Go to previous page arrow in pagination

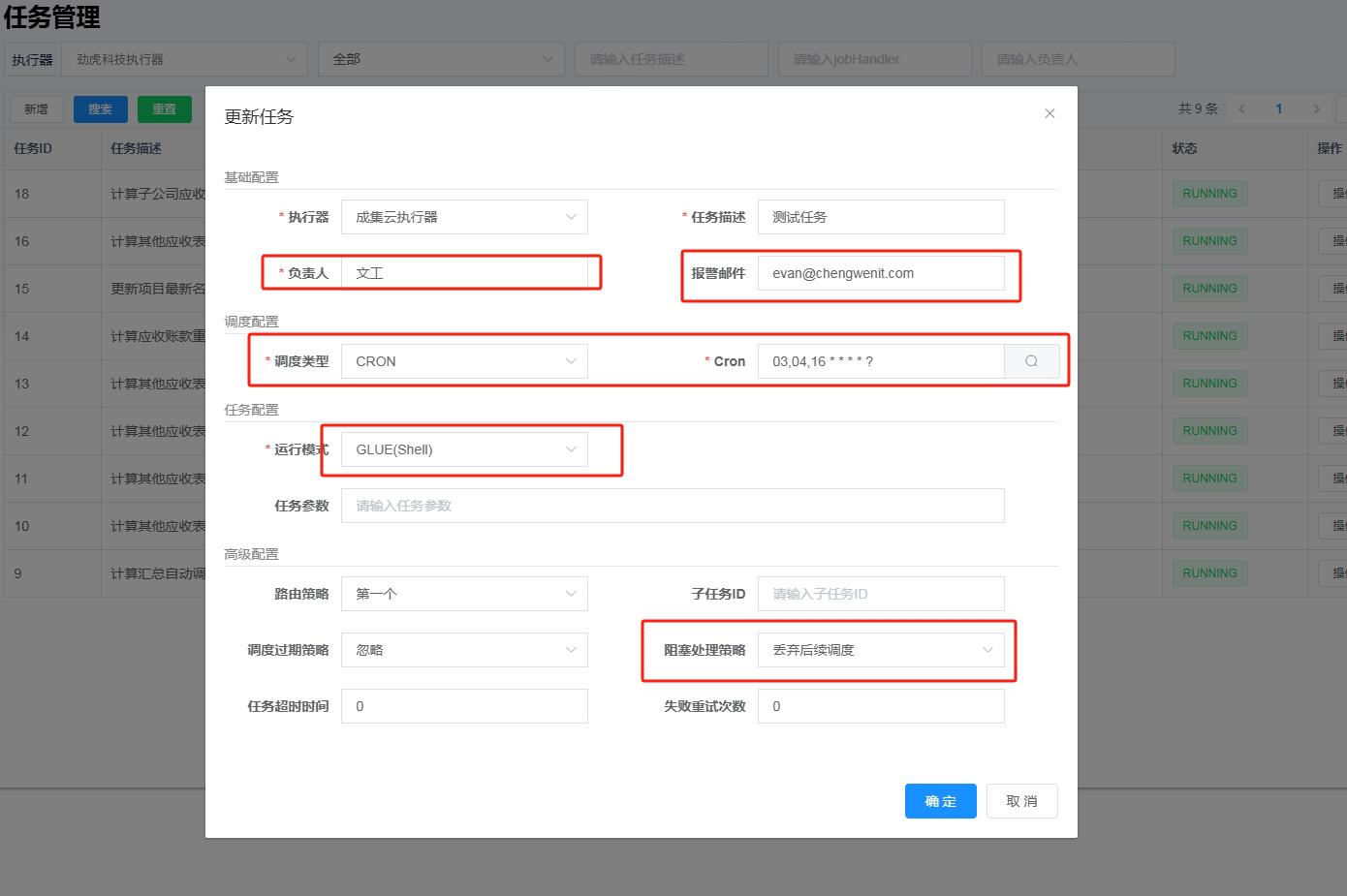tap(1241, 108)
